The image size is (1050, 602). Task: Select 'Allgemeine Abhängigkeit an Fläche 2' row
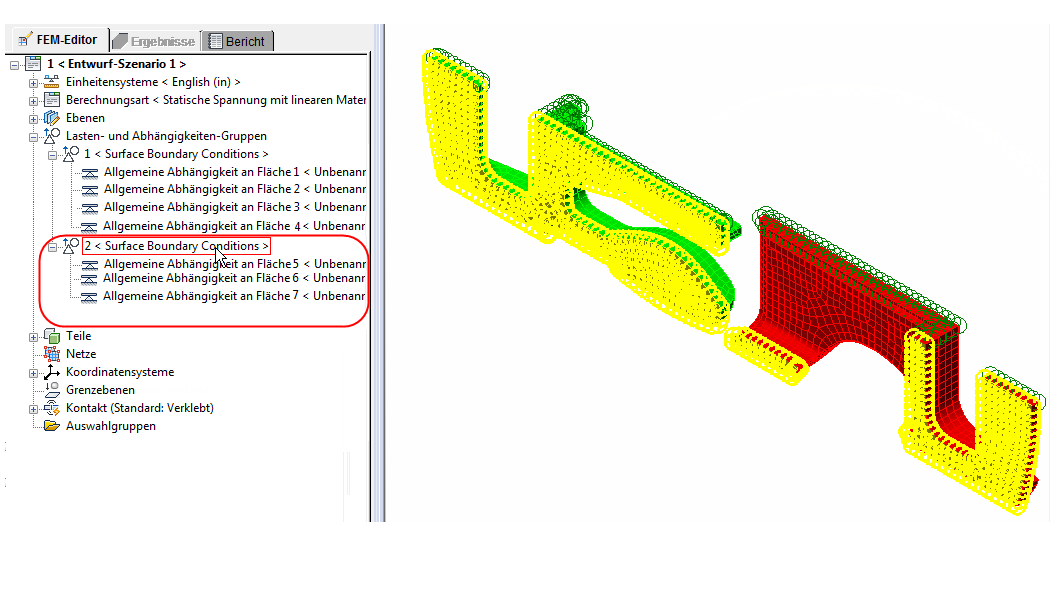[234, 190]
